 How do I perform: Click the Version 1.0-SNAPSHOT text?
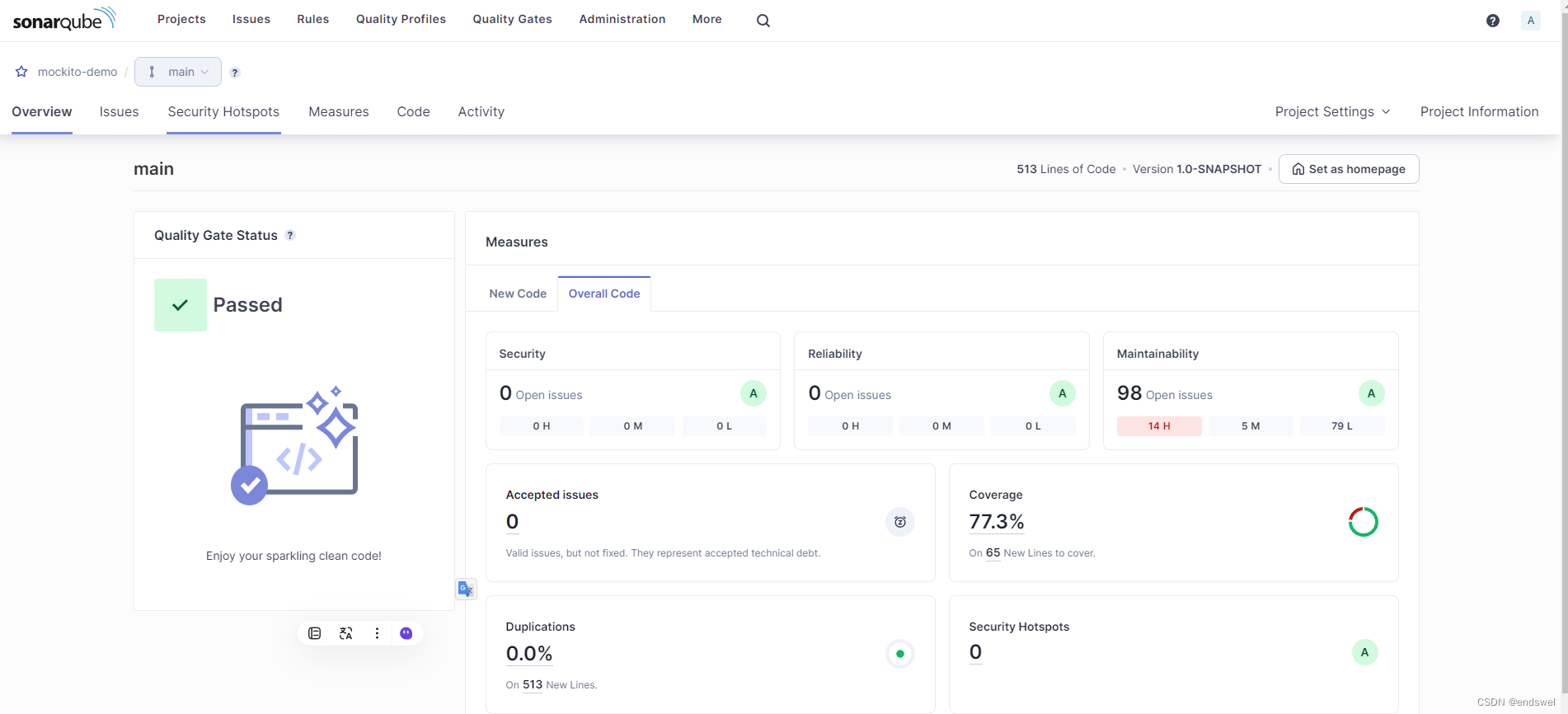click(1197, 169)
